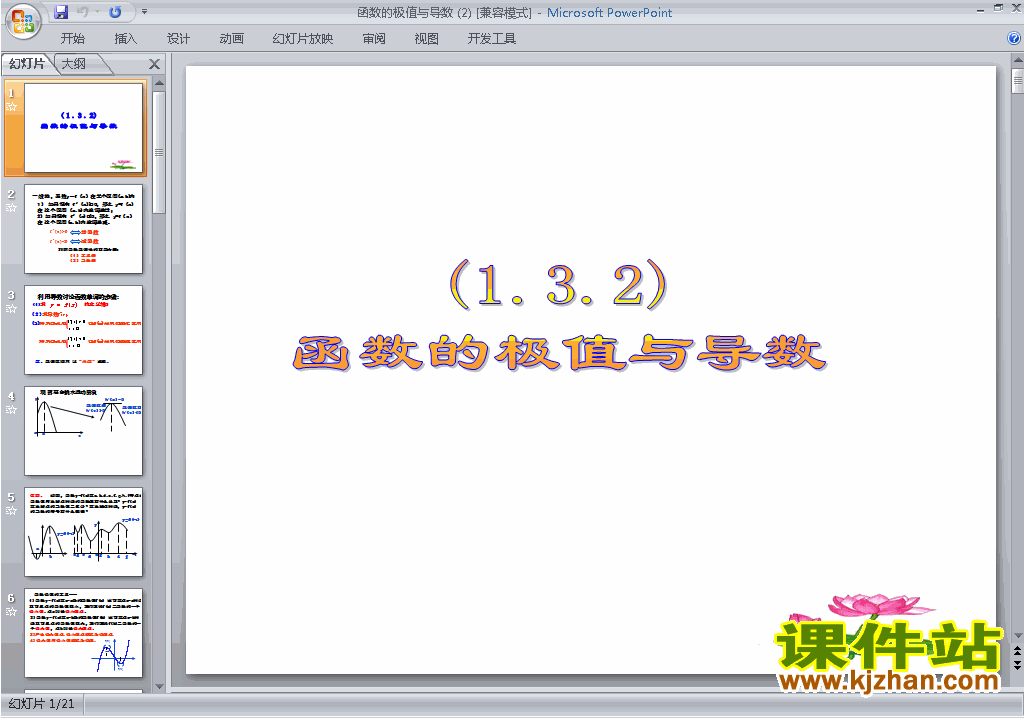Click main slide area scroll up arrow
The width and height of the screenshot is (1024, 718).
point(1017,61)
